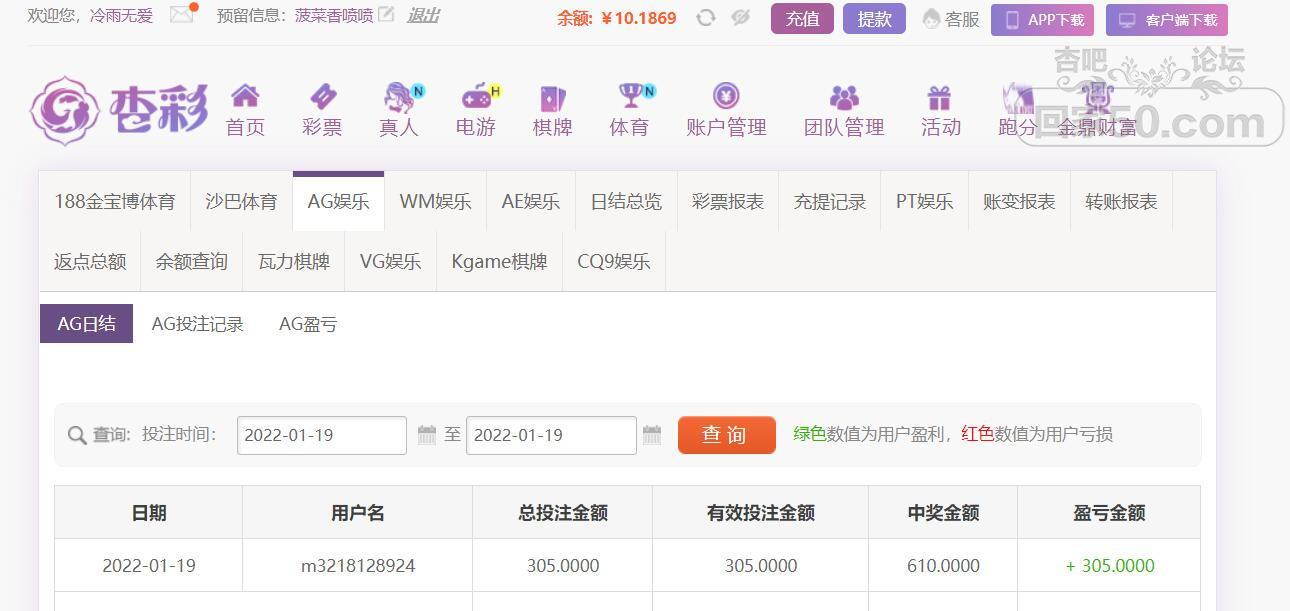This screenshot has width=1290, height=611.
Task: Click the 用户名 column header
Action: click(358, 512)
